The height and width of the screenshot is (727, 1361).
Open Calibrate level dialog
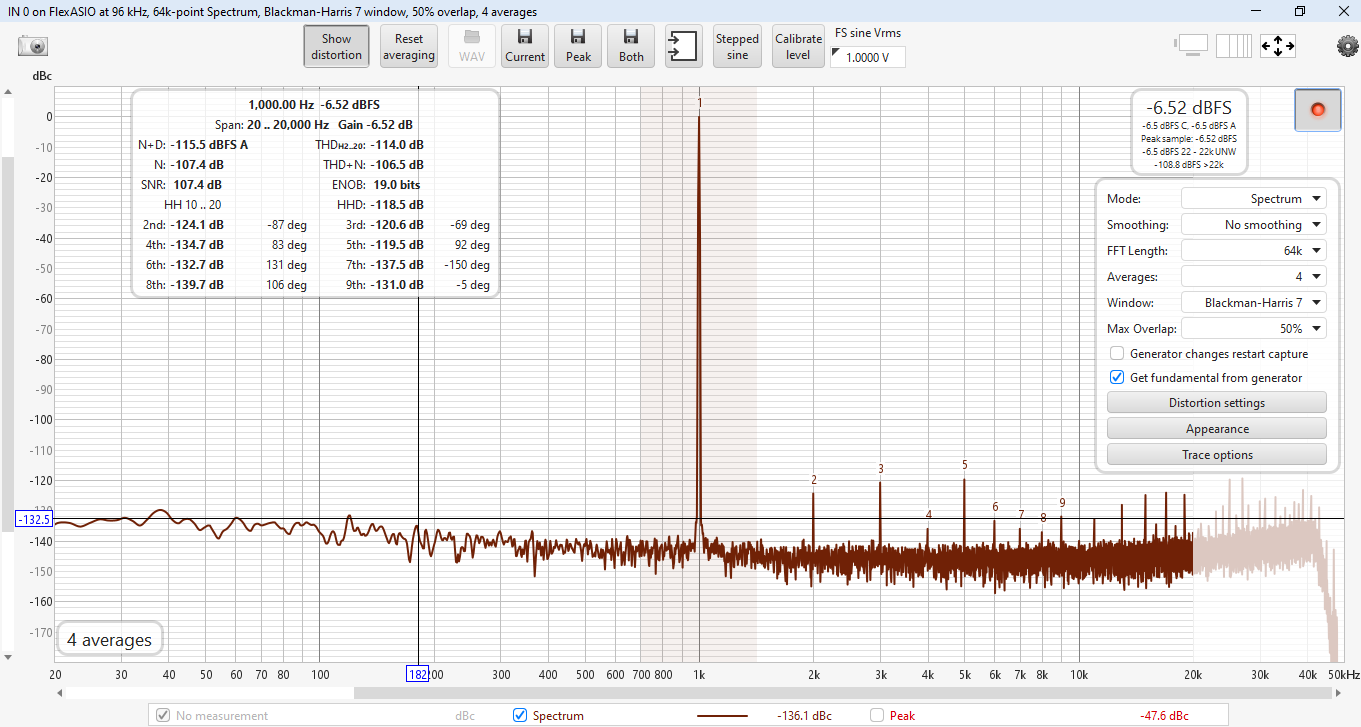tap(798, 47)
